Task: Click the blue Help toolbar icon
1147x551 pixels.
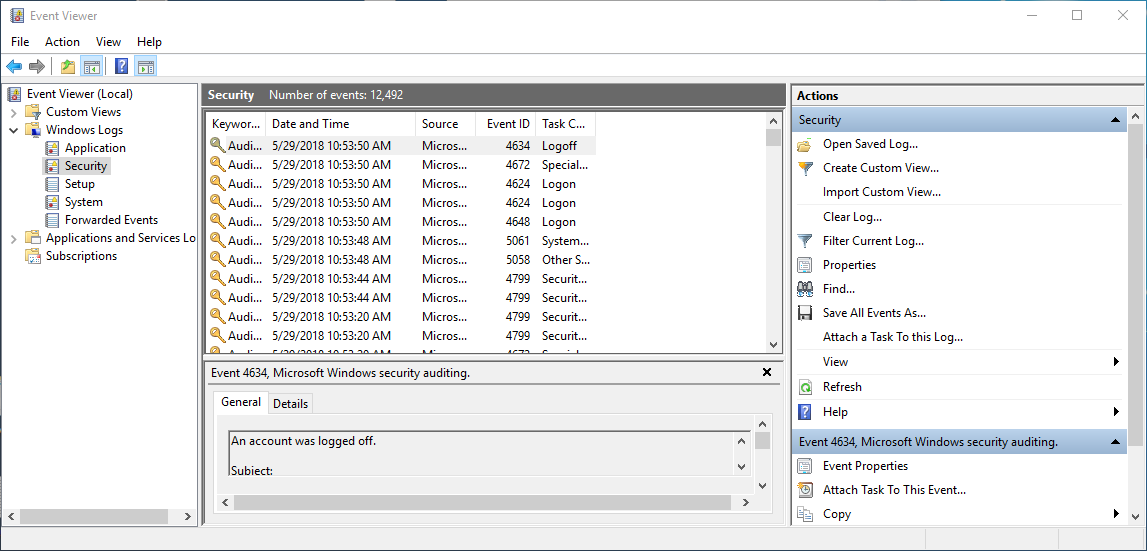Action: pyautogui.click(x=121, y=67)
